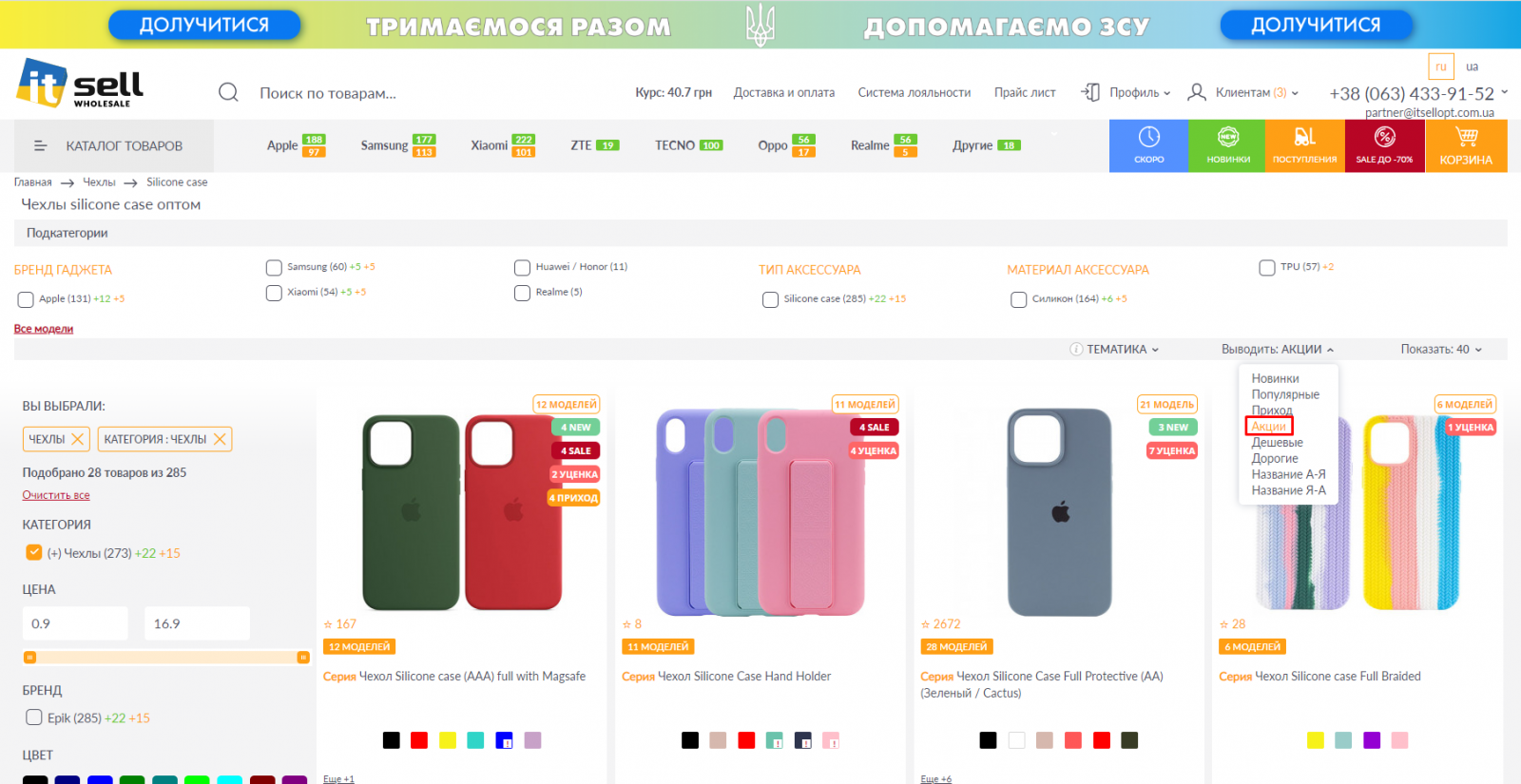
Task: Open the Показать: 40 dropdown
Action: (1440, 349)
